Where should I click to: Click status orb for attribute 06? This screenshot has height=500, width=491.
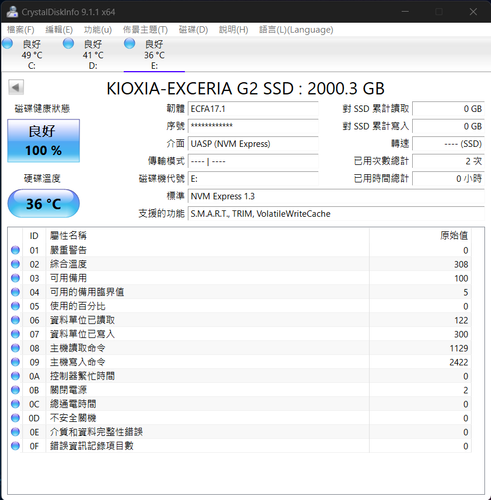[15, 320]
